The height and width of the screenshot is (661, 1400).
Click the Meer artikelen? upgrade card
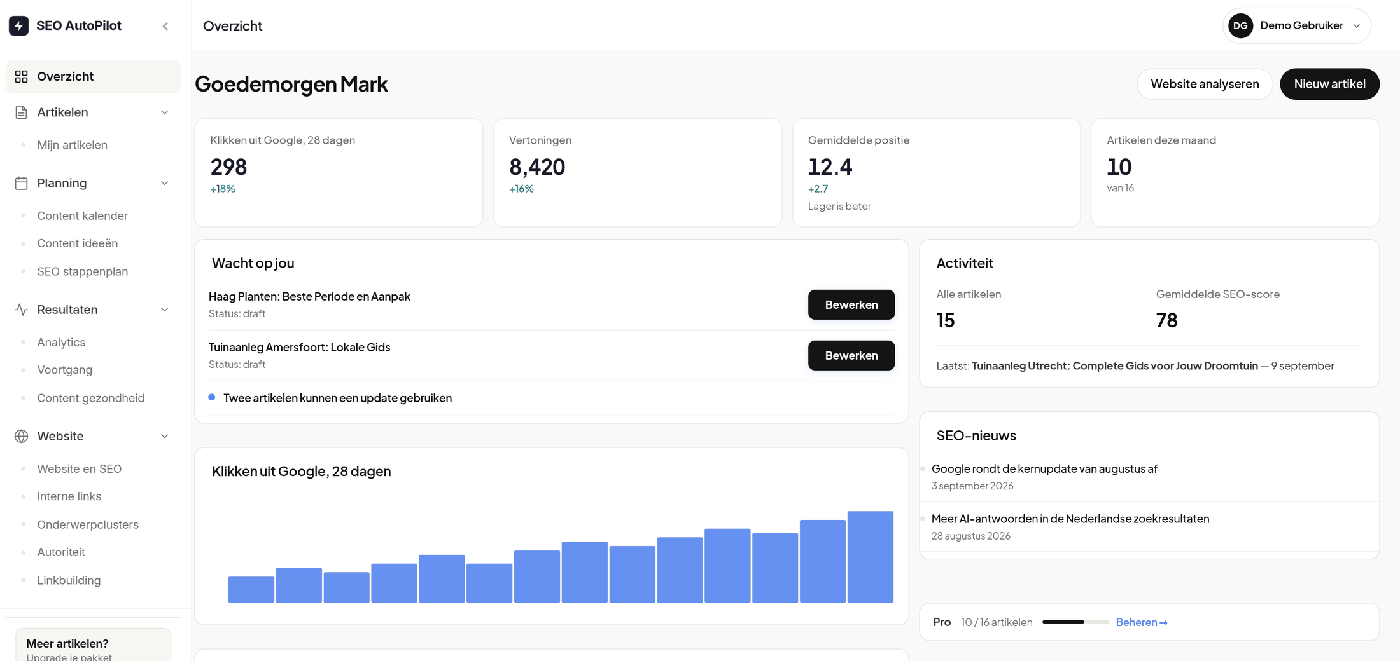tap(93, 645)
